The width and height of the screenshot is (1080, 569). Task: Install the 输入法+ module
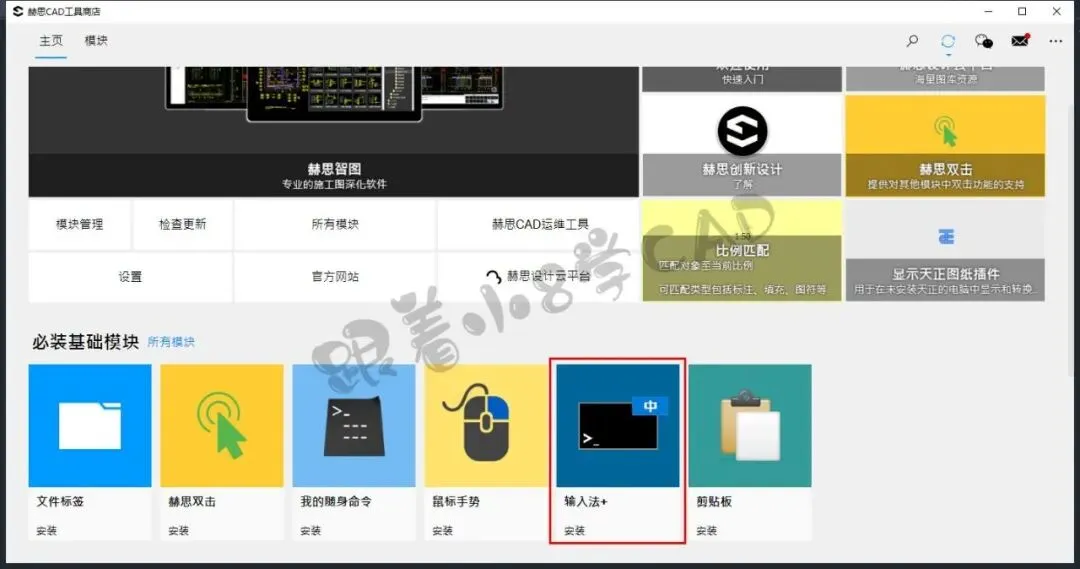(574, 530)
